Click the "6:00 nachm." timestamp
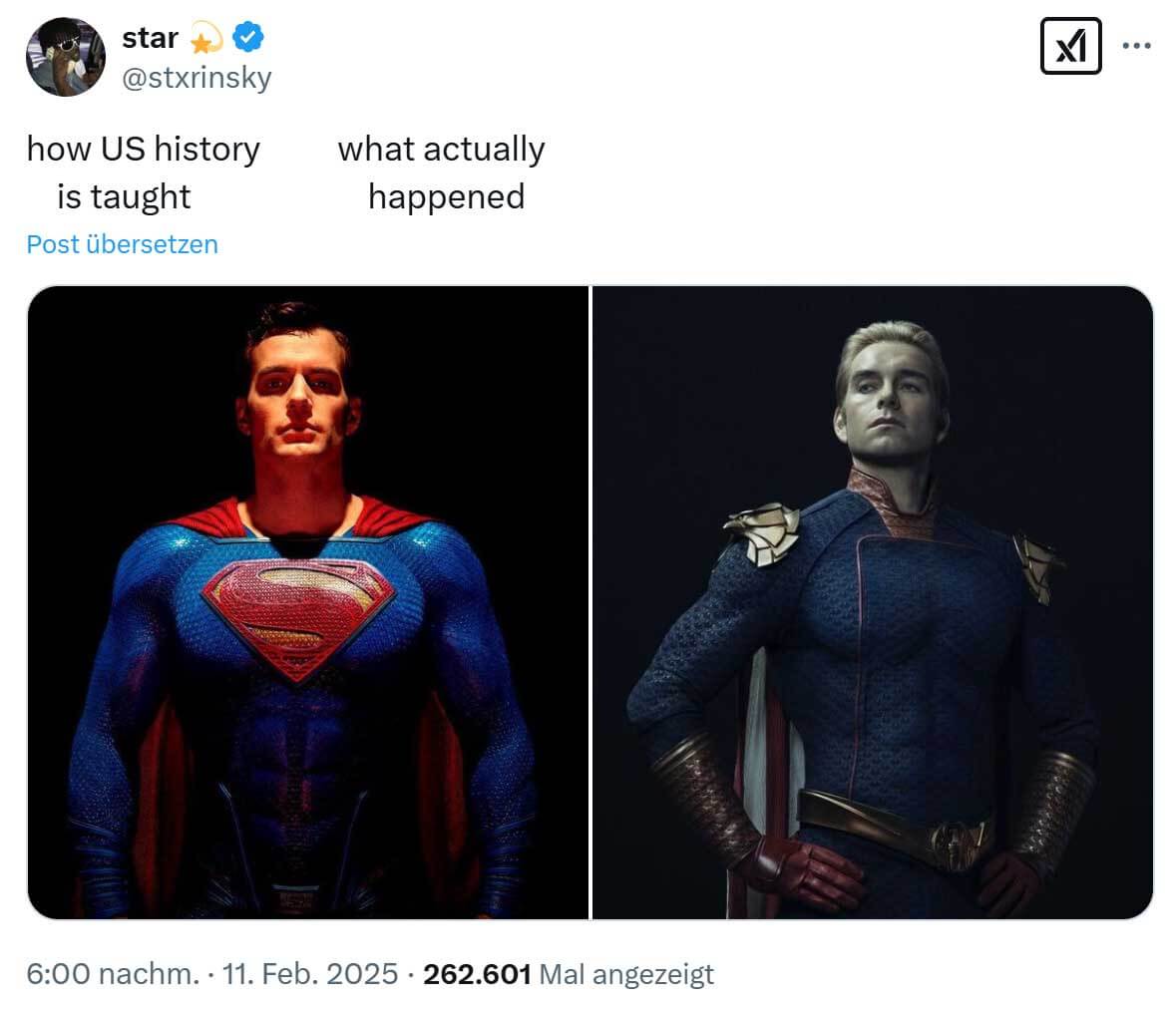1176x1009 pixels. 114,974
